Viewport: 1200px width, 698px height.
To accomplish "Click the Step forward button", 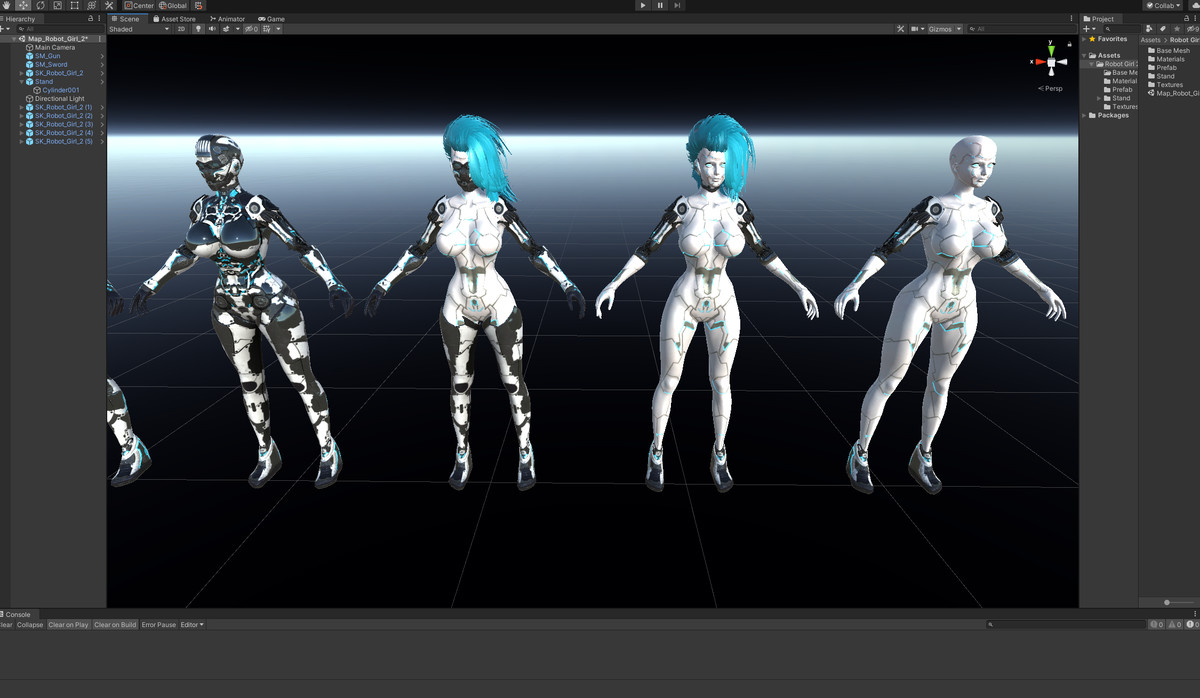I will pyautogui.click(x=677, y=5).
